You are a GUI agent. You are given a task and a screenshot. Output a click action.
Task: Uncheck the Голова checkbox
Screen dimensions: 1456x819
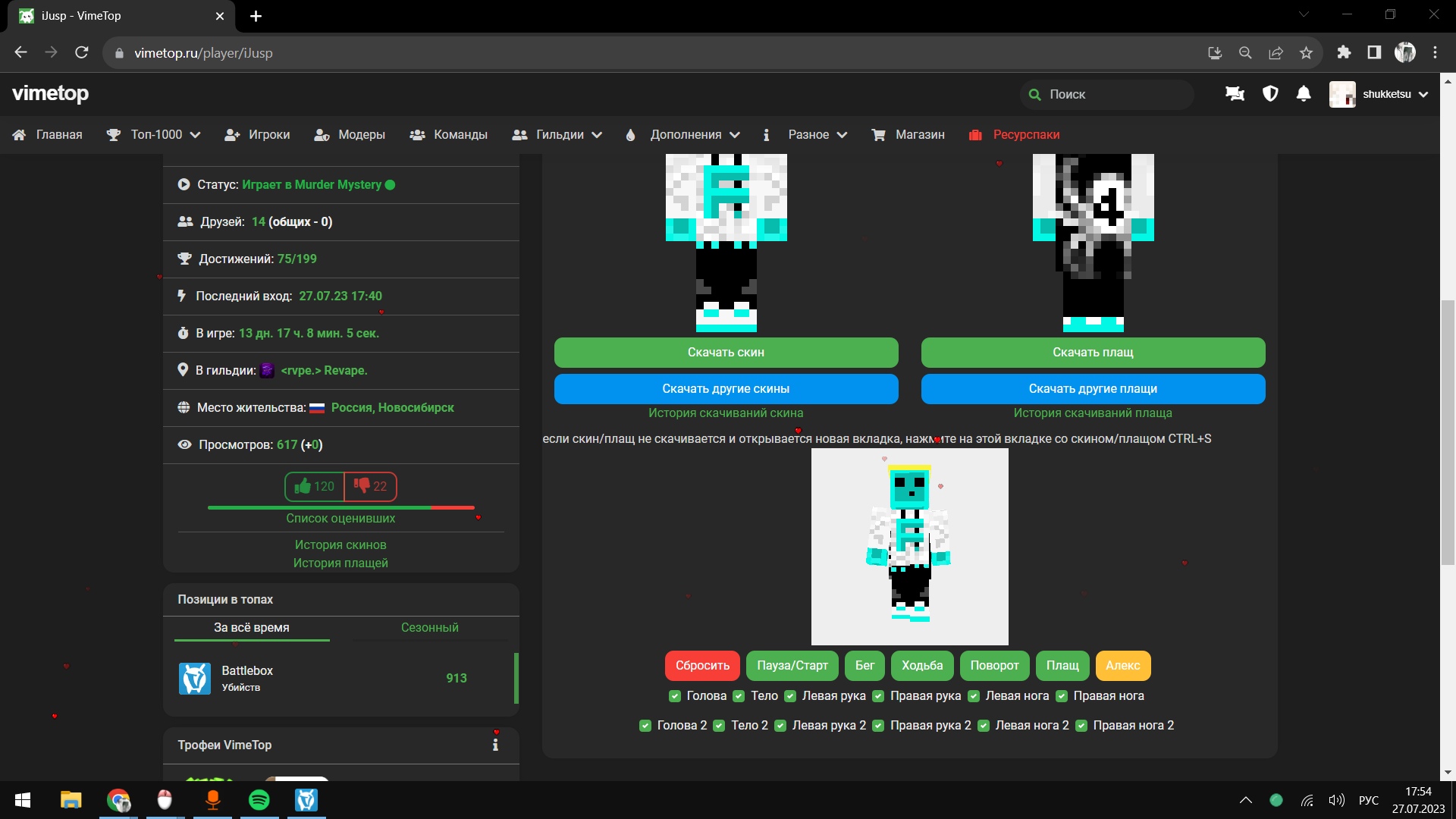coord(674,696)
